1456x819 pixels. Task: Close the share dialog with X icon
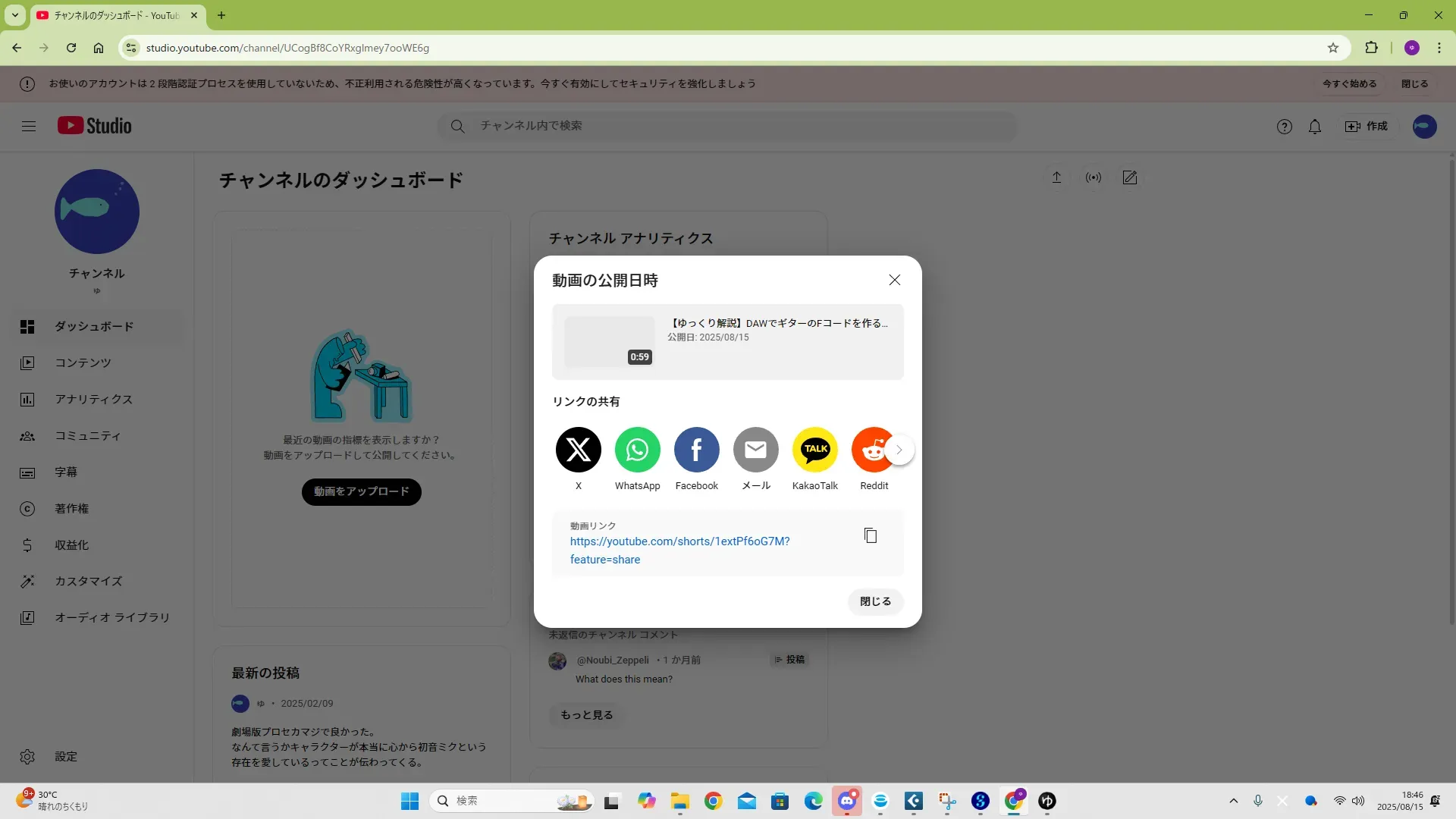(x=895, y=280)
